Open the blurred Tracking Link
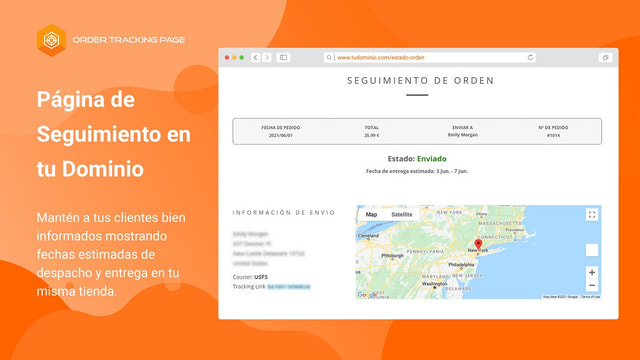640x360 pixels. pos(289,287)
